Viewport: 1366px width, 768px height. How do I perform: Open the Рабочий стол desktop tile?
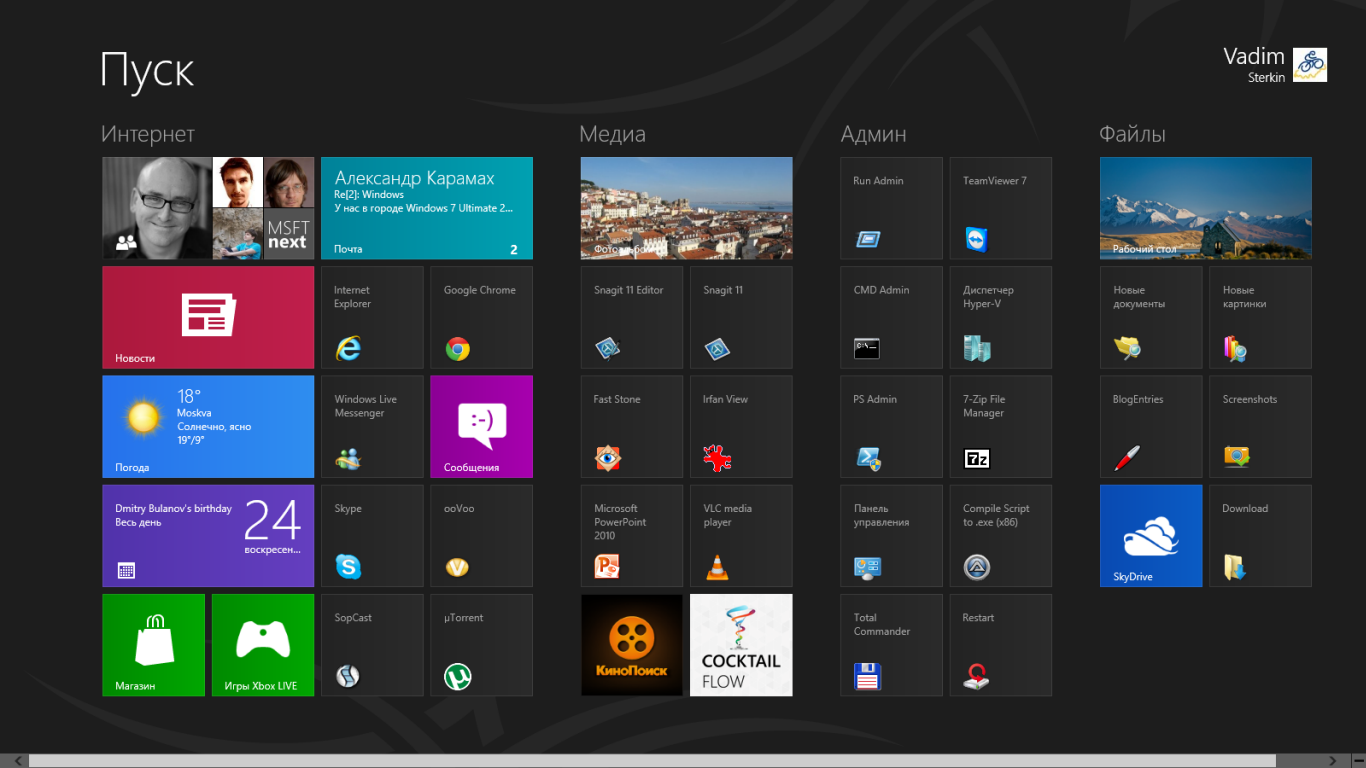coord(1205,208)
